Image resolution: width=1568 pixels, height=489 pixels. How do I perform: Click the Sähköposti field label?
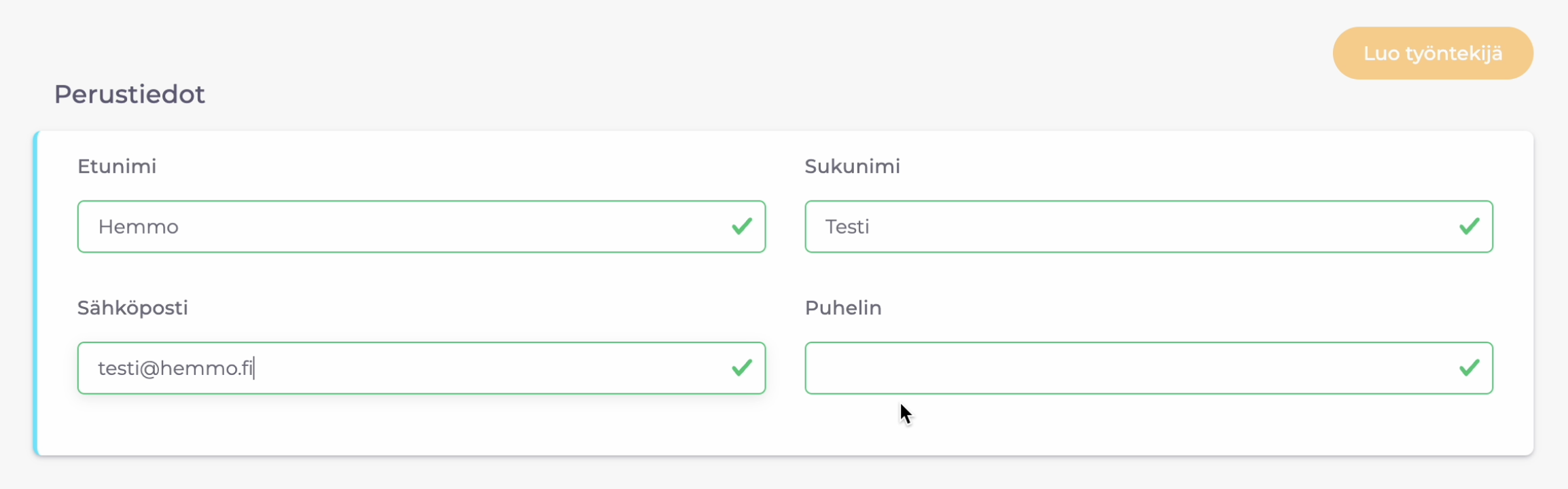[x=132, y=308]
